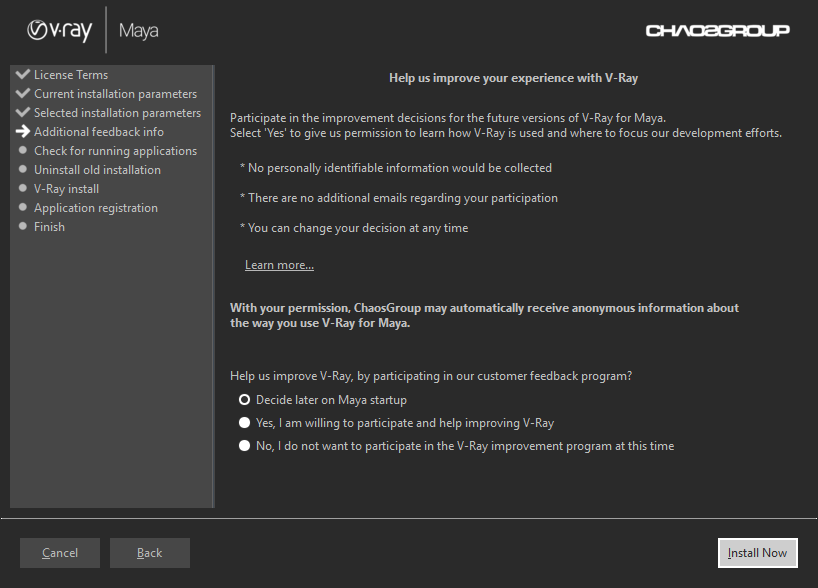This screenshot has height=588, width=818.
Task: Click bullet beside Check for running applications
Action: tap(22, 150)
